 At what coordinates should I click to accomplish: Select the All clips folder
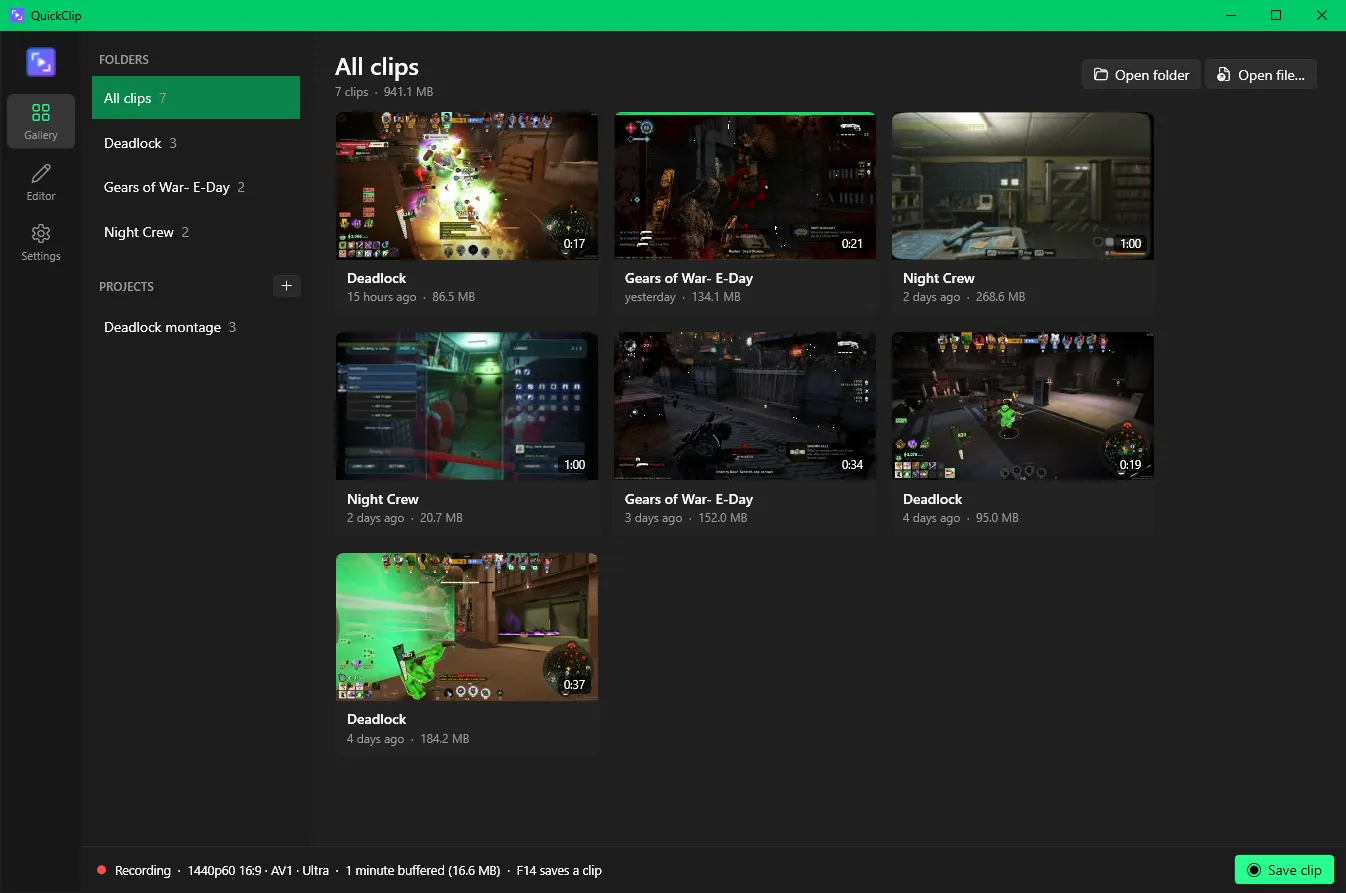click(196, 98)
